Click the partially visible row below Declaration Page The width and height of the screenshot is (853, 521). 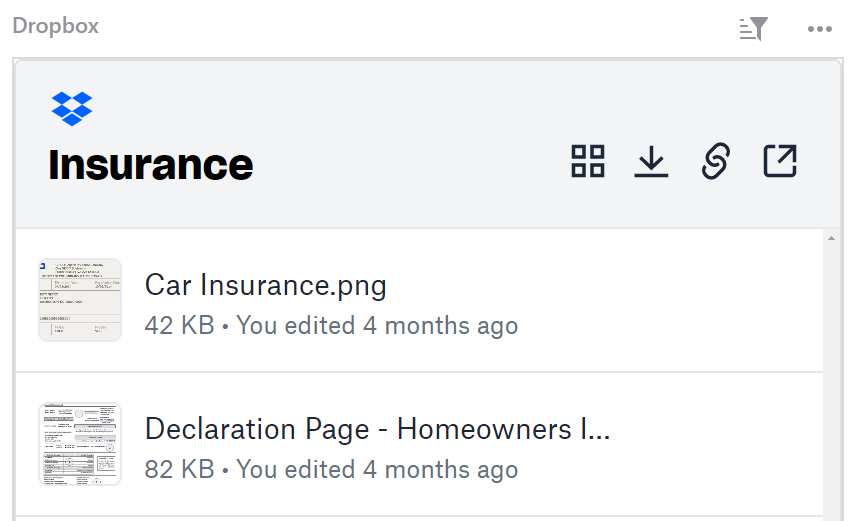click(420, 518)
